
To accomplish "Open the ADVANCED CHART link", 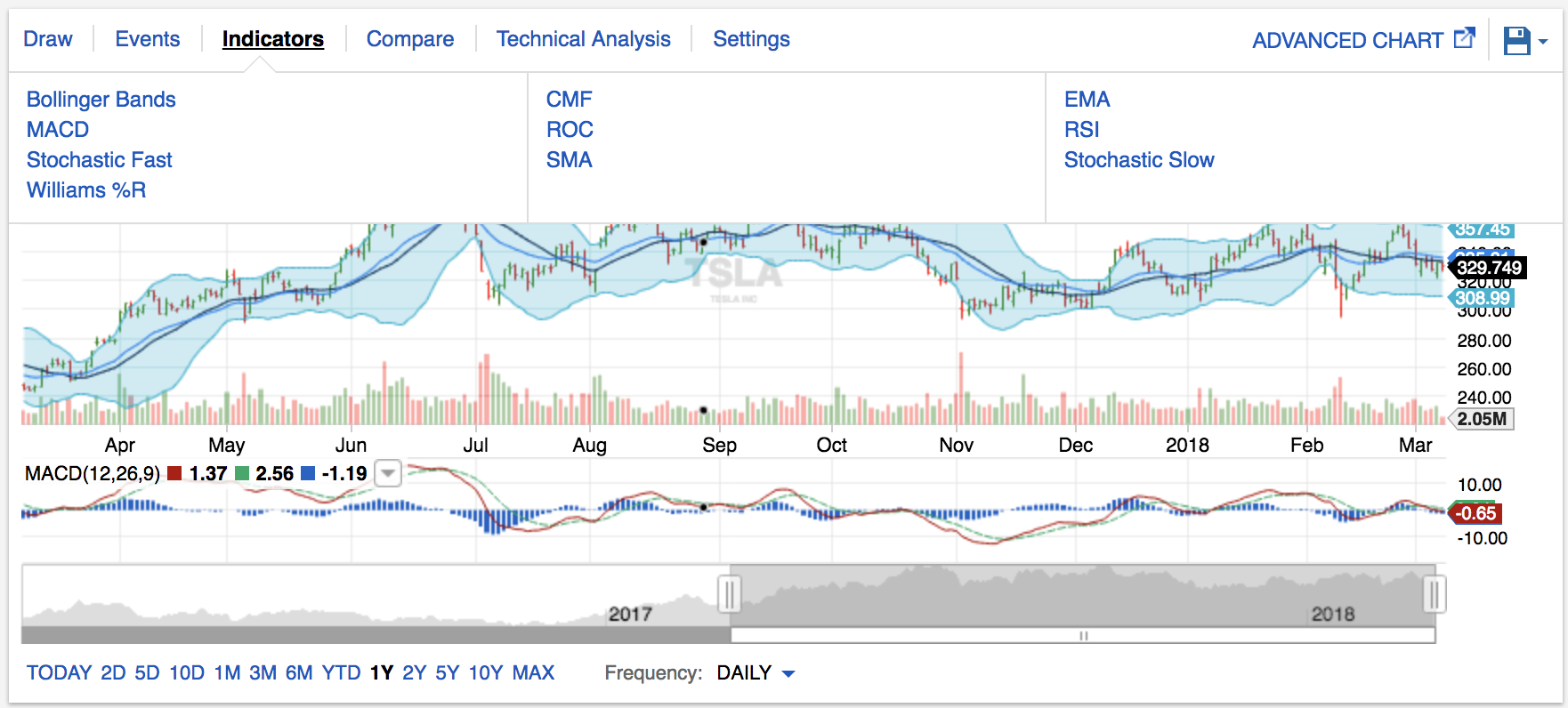I will point(1347,41).
